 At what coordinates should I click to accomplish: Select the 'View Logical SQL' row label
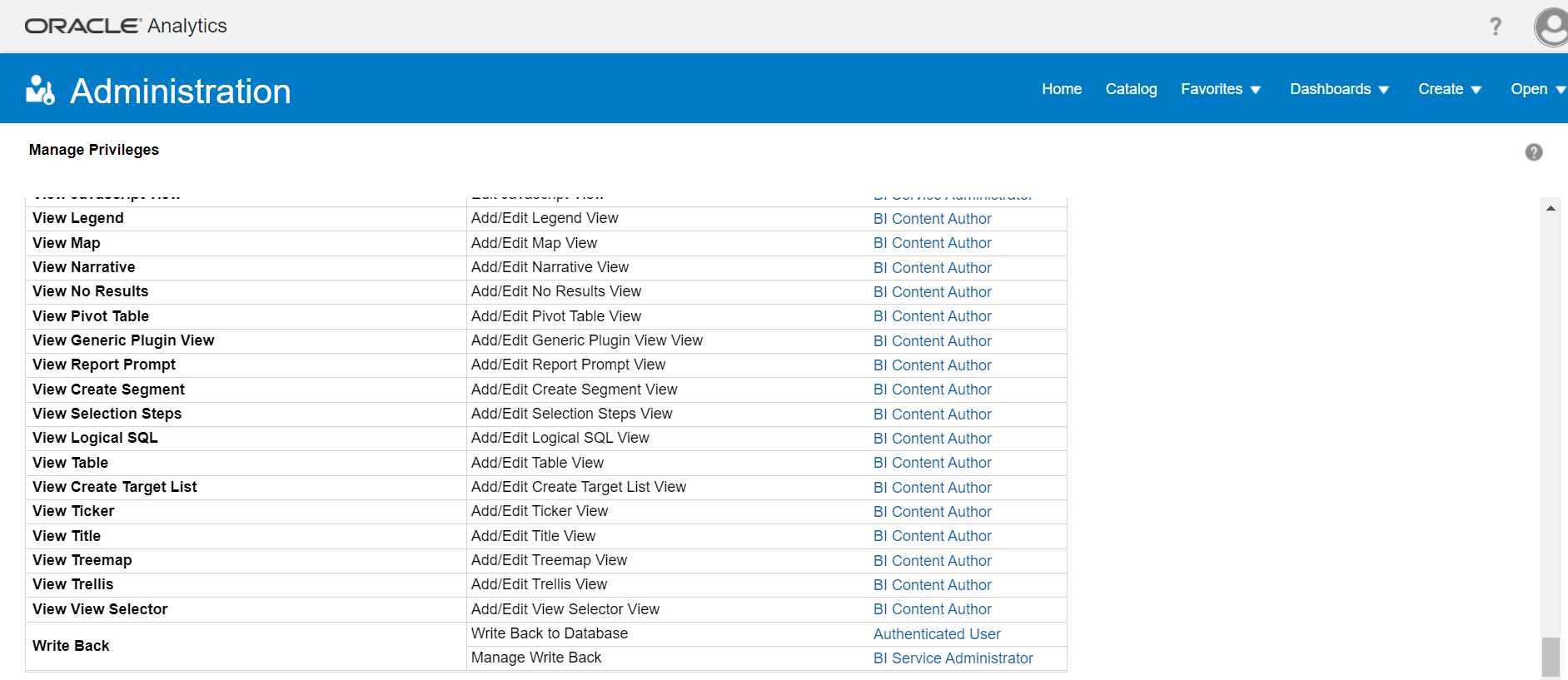pos(95,438)
